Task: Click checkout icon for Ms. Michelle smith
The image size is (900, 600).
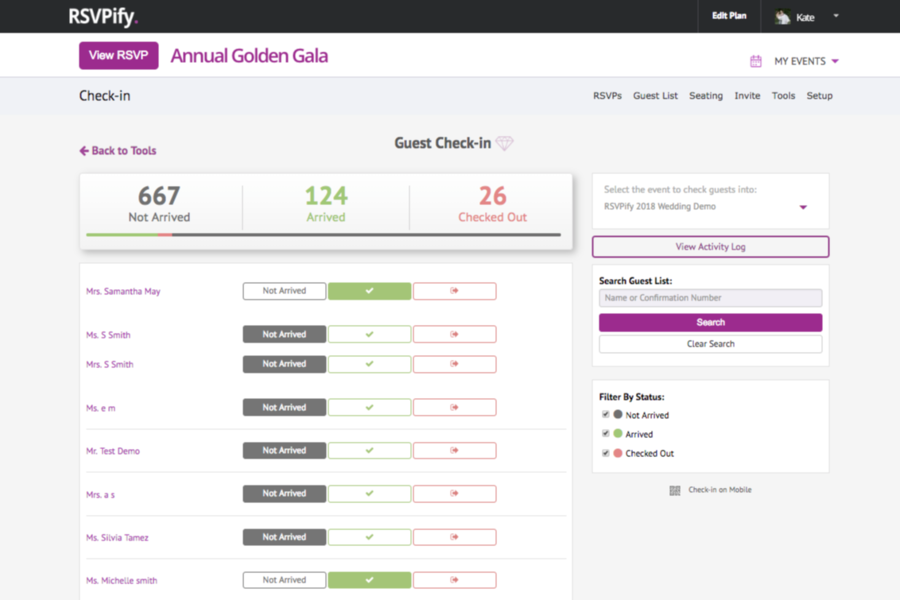Action: coord(455,580)
